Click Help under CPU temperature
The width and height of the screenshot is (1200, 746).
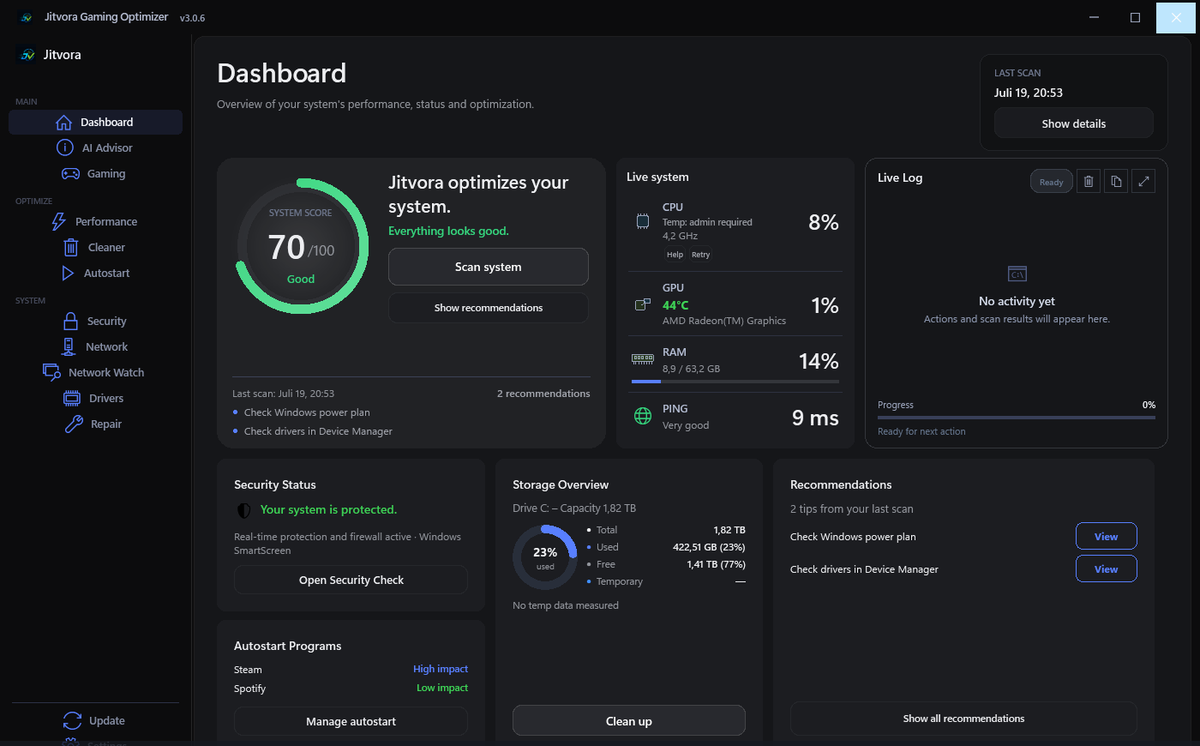(x=675, y=255)
